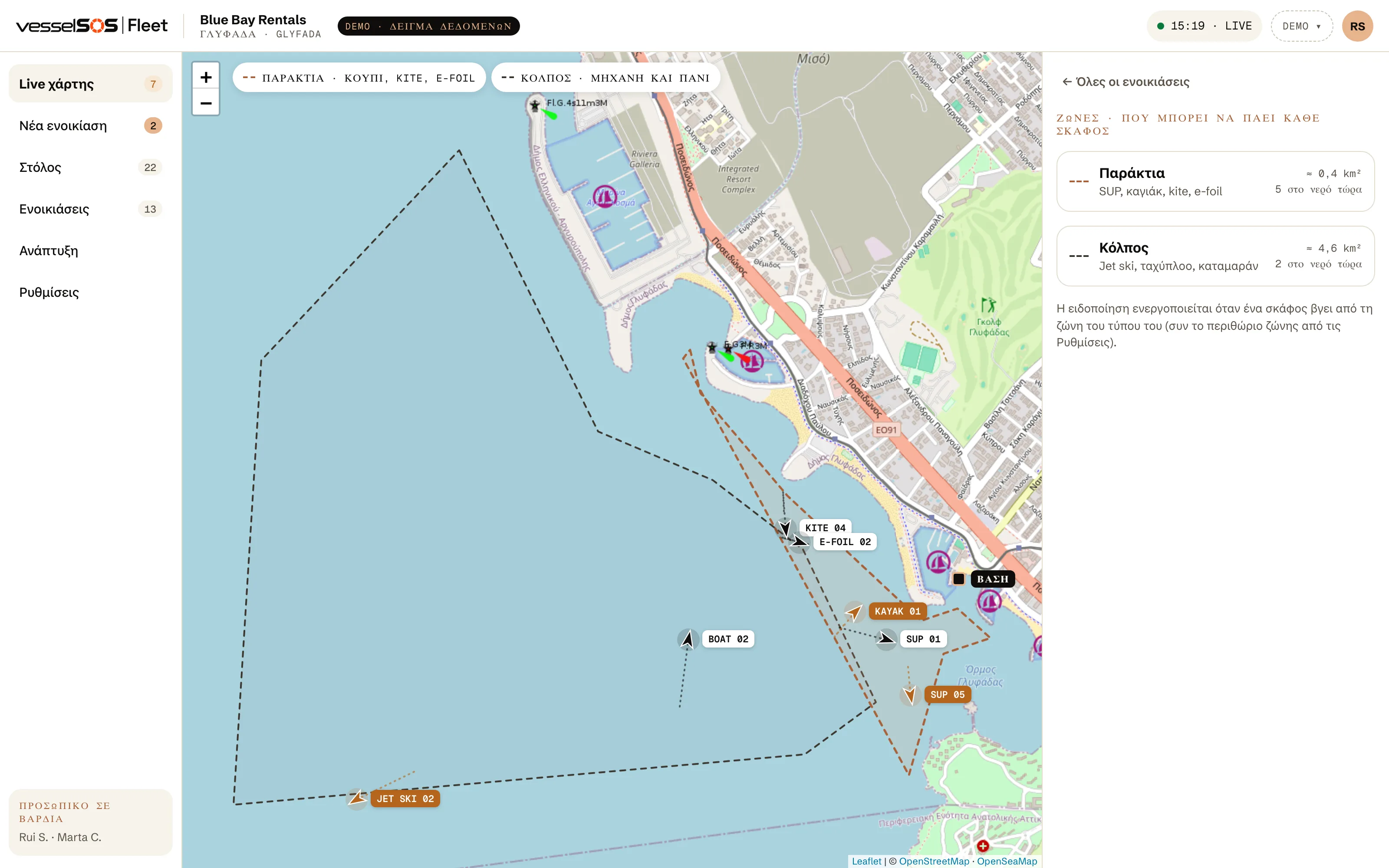The image size is (1389, 868).
Task: Zoom in the map with plus button
Action: (x=205, y=77)
